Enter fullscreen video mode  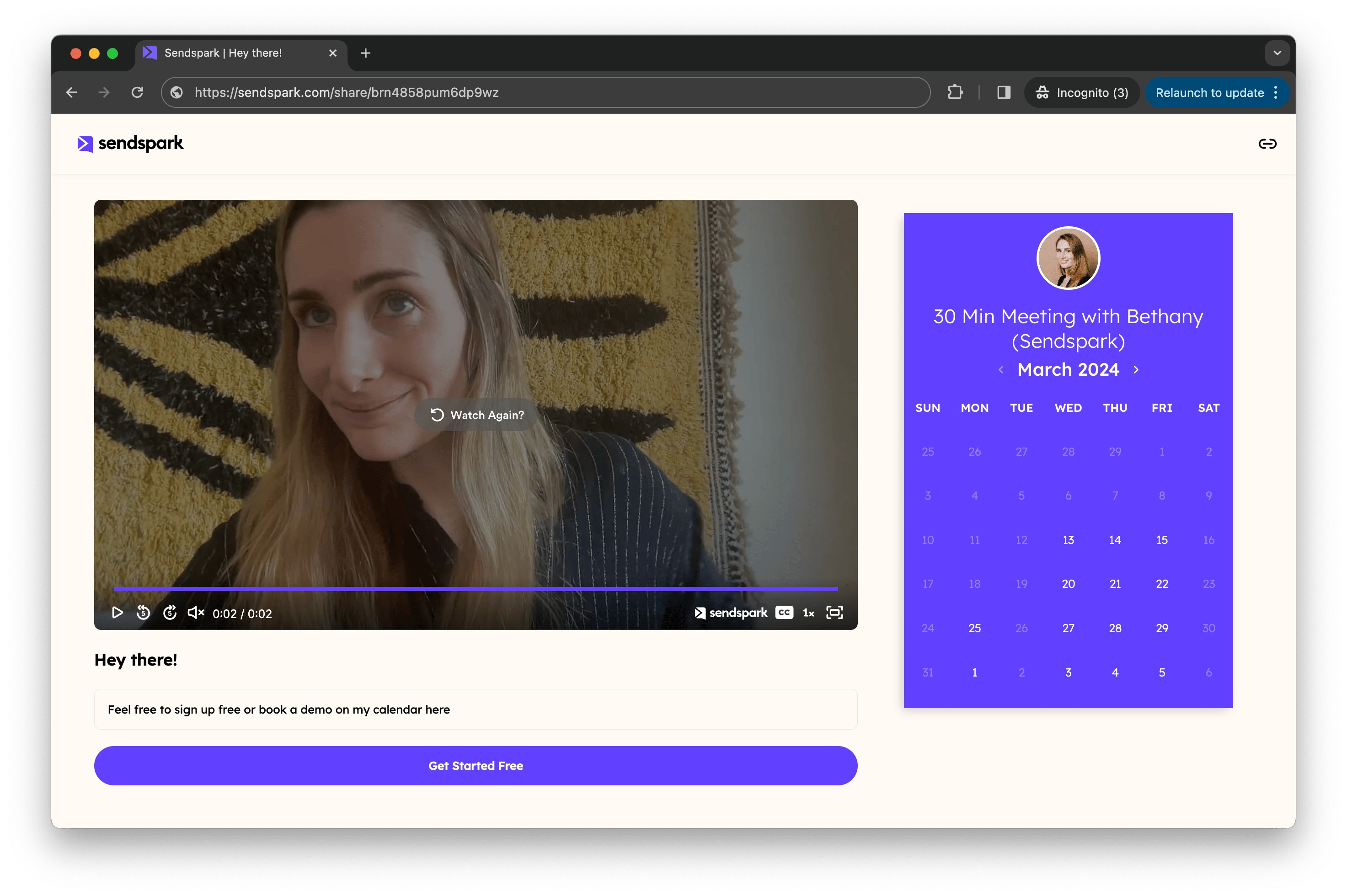point(834,613)
